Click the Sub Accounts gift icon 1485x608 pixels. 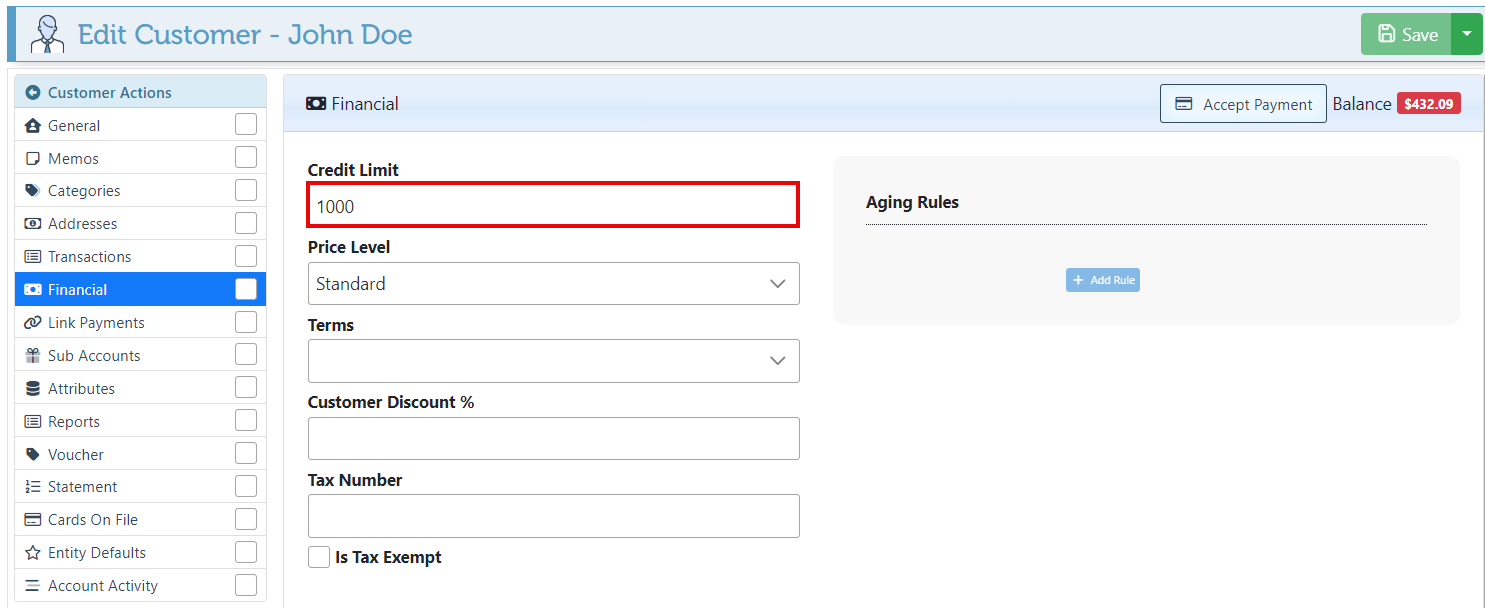tap(33, 356)
